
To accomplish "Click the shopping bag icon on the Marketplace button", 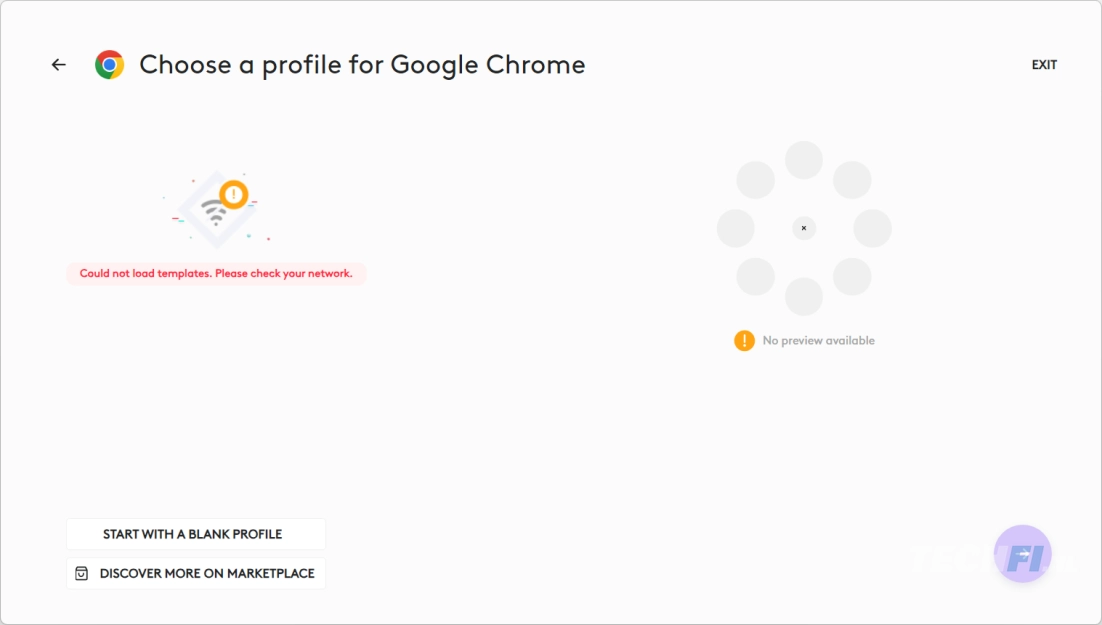I will (x=82, y=574).
